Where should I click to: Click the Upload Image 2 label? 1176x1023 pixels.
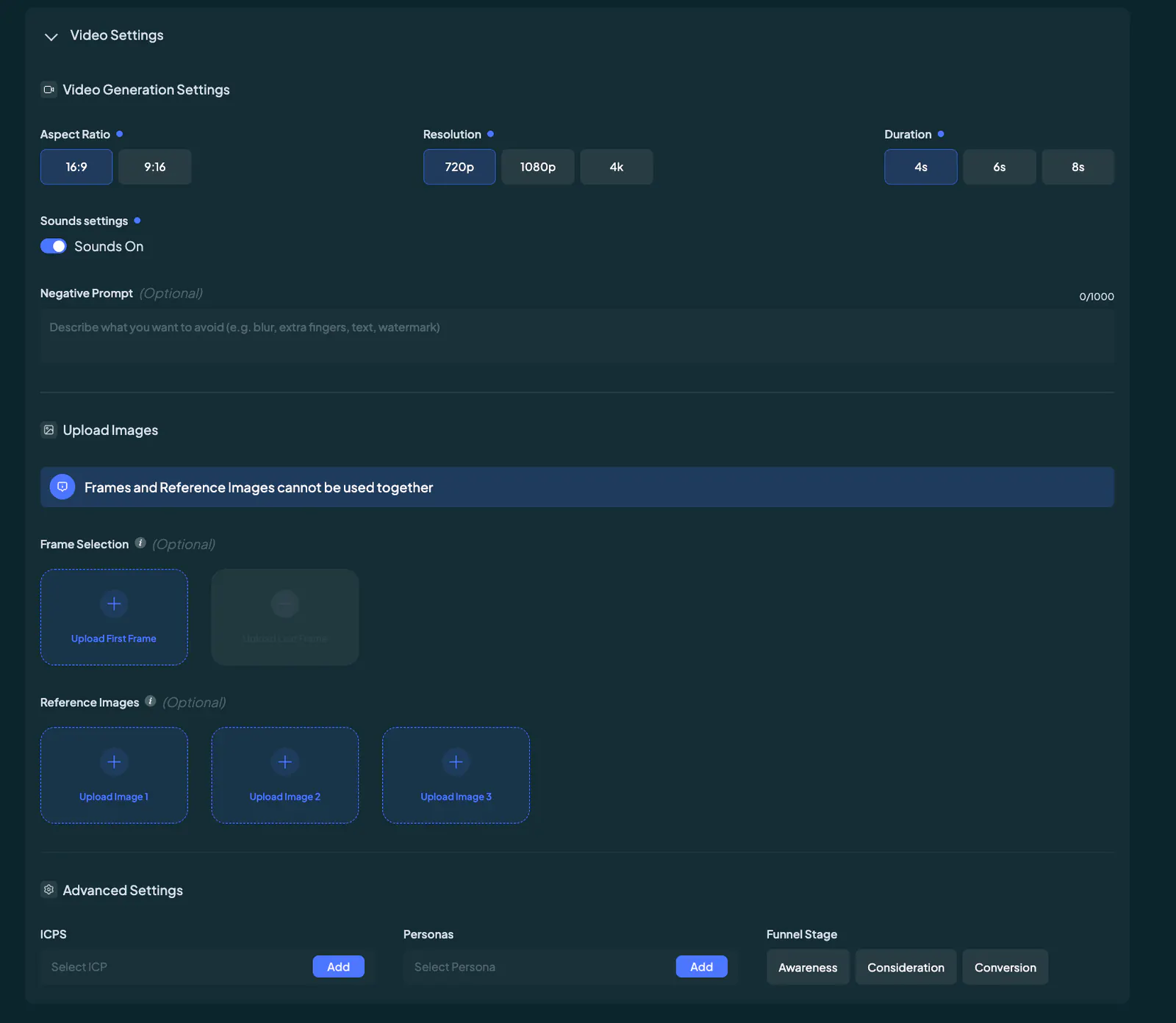tap(285, 797)
